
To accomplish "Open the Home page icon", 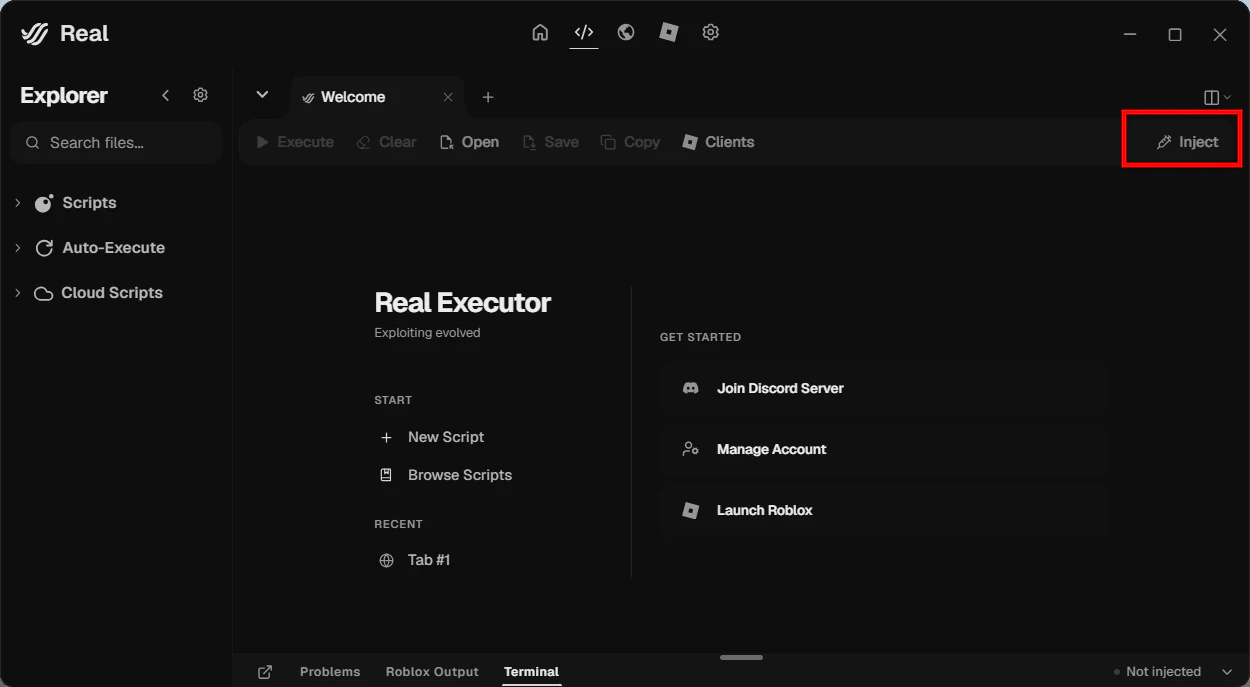I will [x=540, y=32].
